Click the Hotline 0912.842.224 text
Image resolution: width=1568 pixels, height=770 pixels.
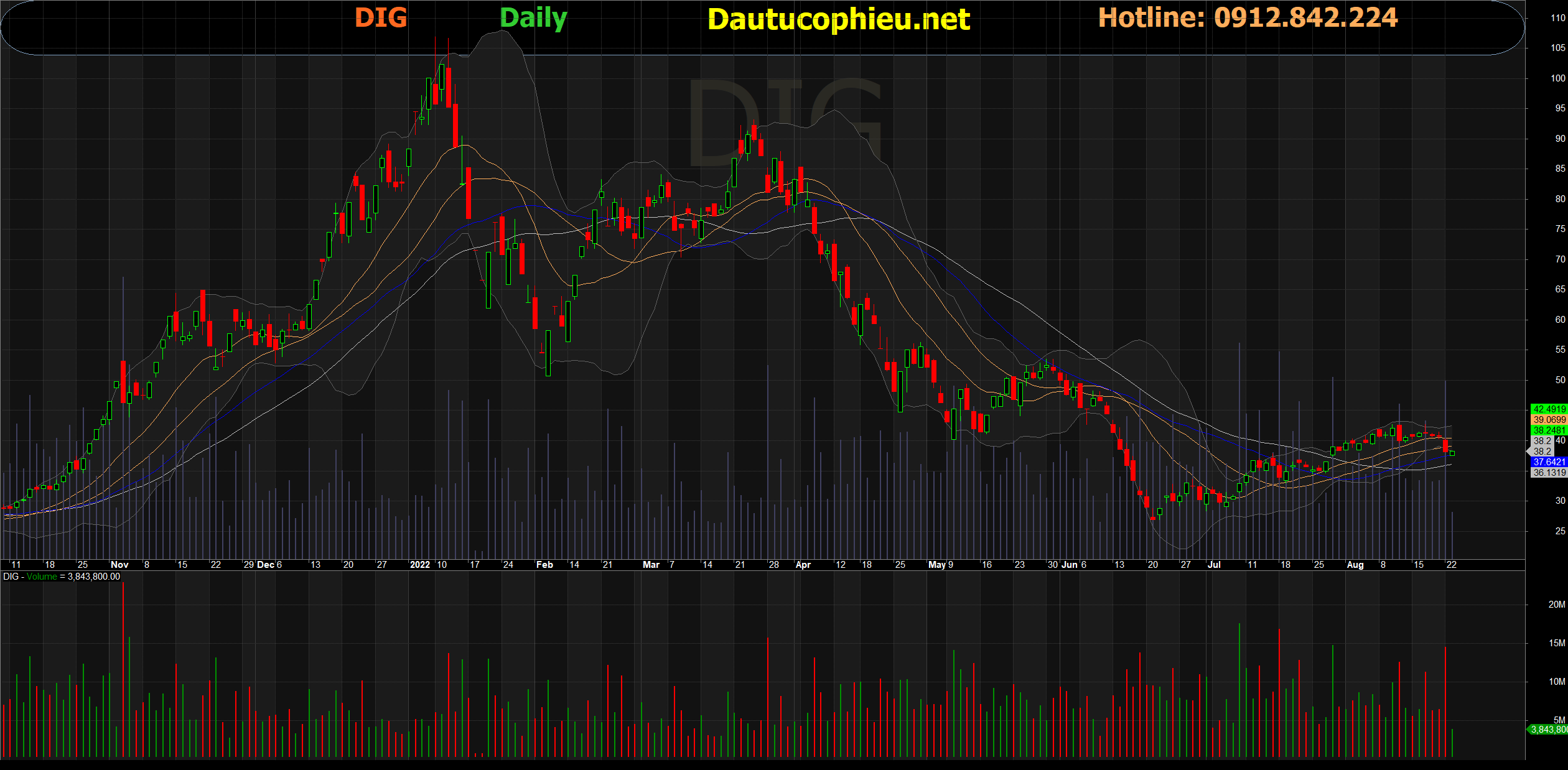point(1248,17)
